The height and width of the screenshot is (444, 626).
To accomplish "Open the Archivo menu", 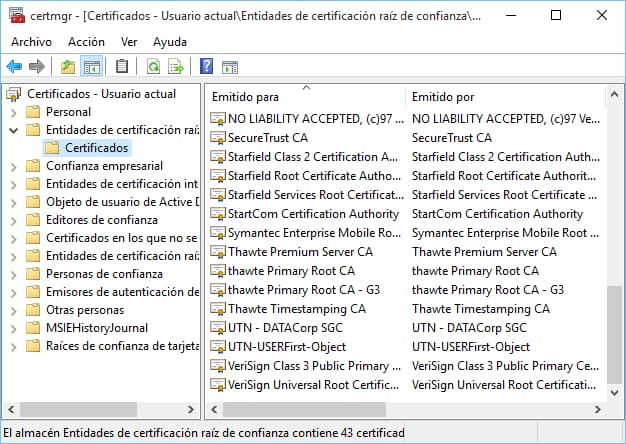I will click(x=31, y=42).
